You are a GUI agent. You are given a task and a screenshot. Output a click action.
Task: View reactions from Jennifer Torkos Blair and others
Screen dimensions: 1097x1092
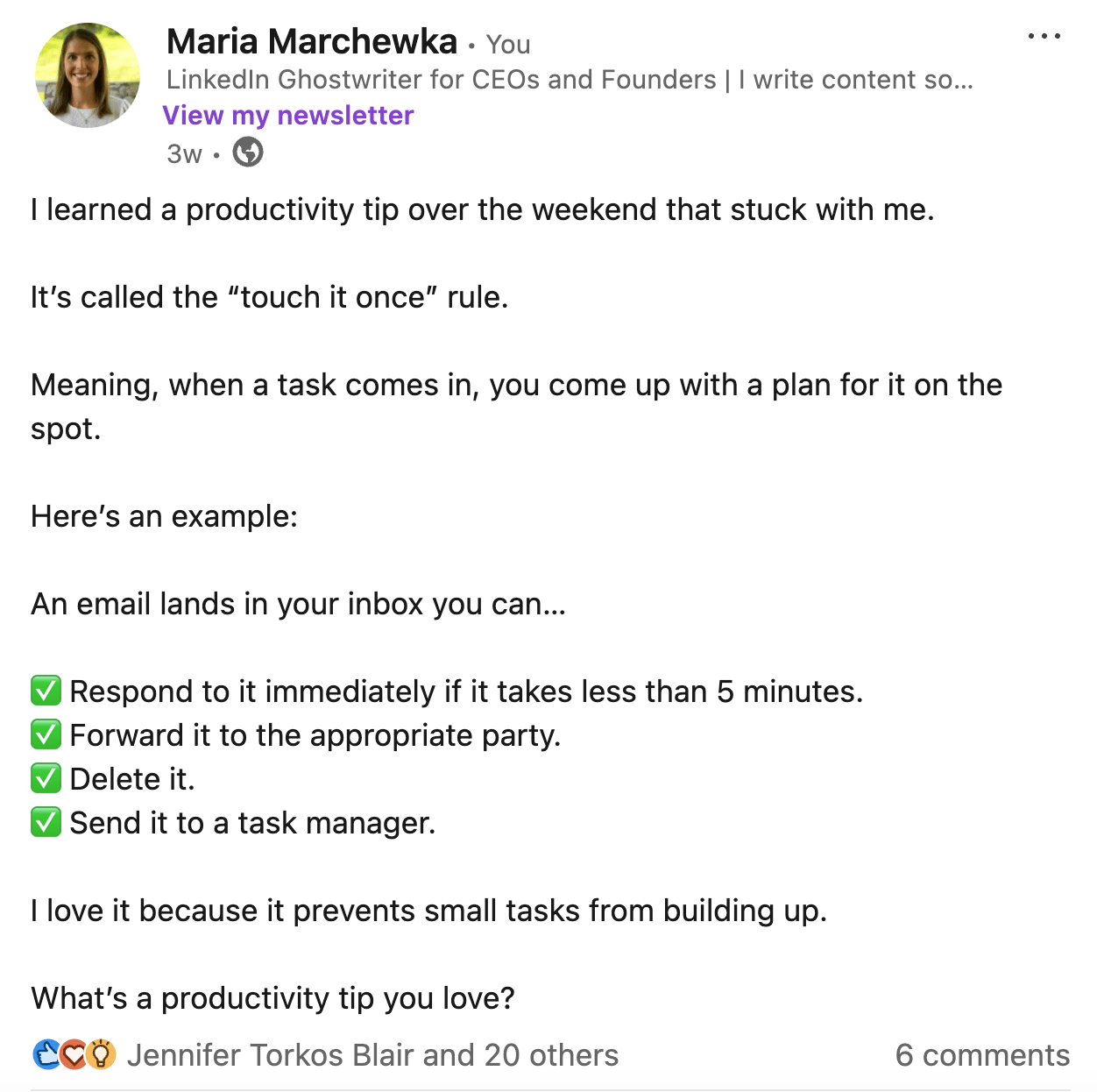click(x=372, y=1055)
